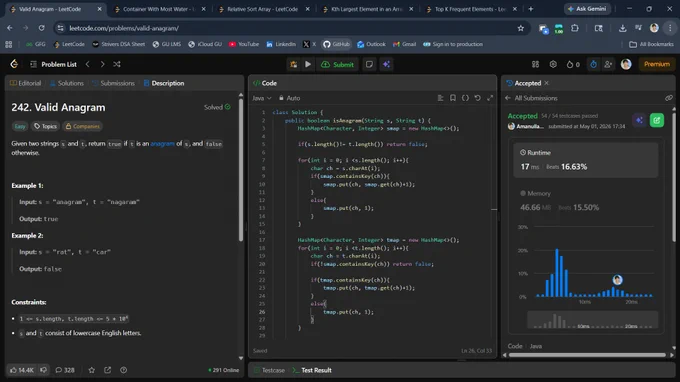Open Java language dropdown
This screenshot has height=382, width=680.
(262, 98)
